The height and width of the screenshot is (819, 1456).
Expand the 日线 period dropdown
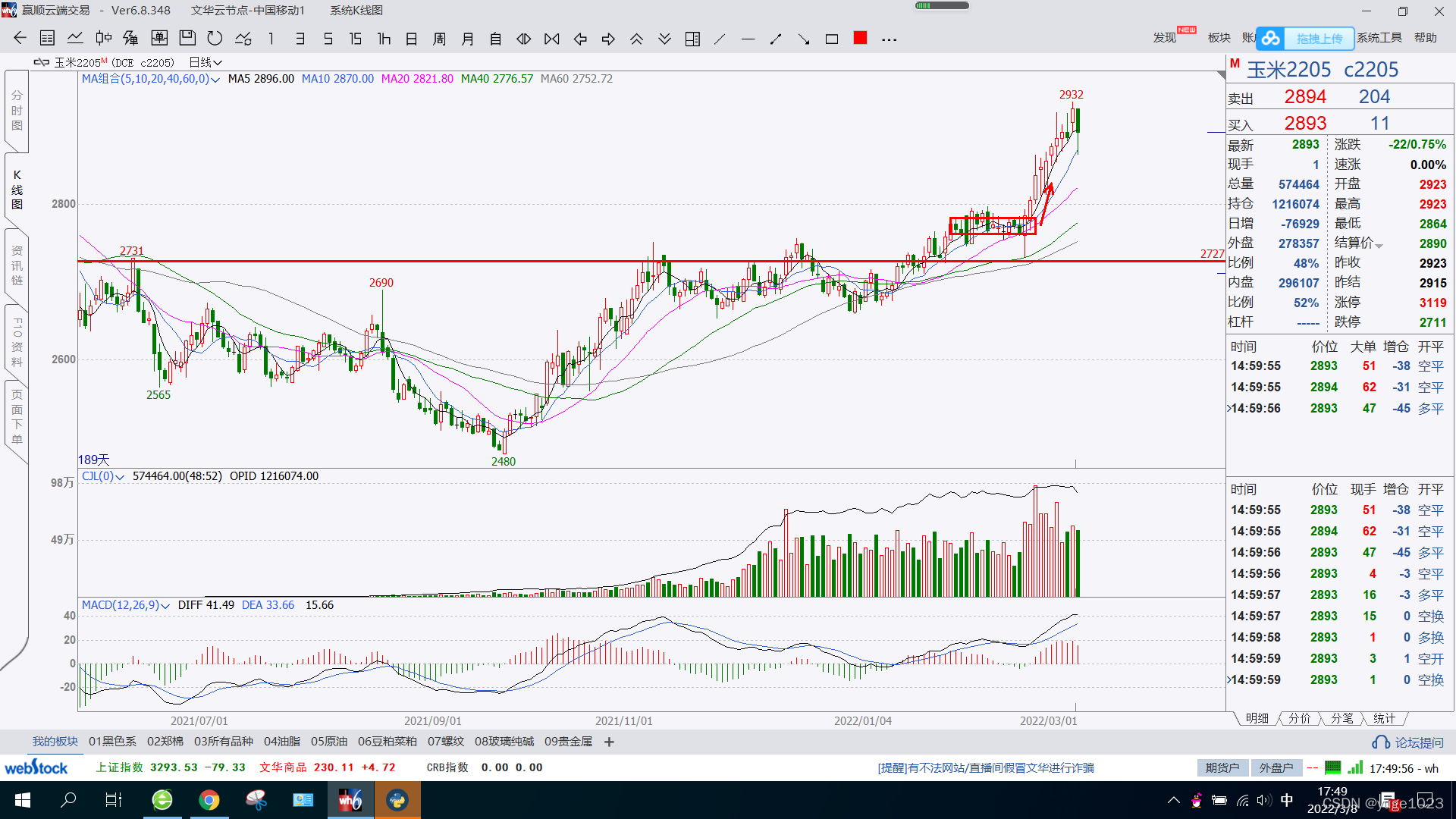205,62
